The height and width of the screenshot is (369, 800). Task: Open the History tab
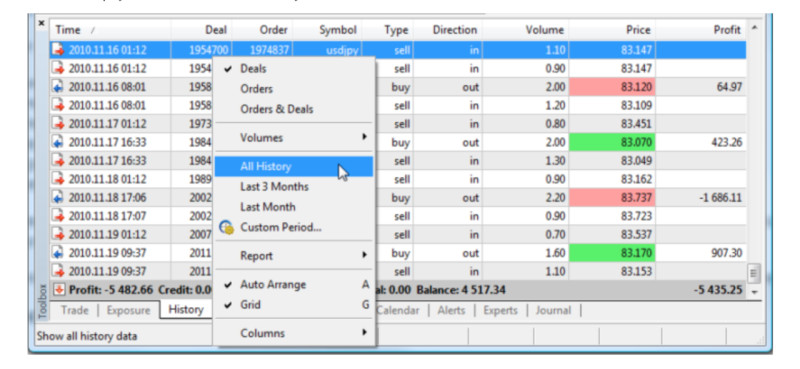tap(186, 310)
